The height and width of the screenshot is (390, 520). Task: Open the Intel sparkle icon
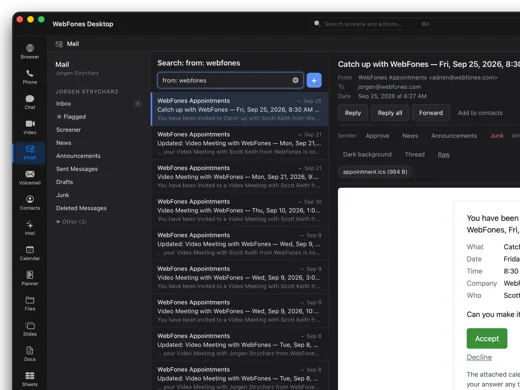[x=30, y=224]
